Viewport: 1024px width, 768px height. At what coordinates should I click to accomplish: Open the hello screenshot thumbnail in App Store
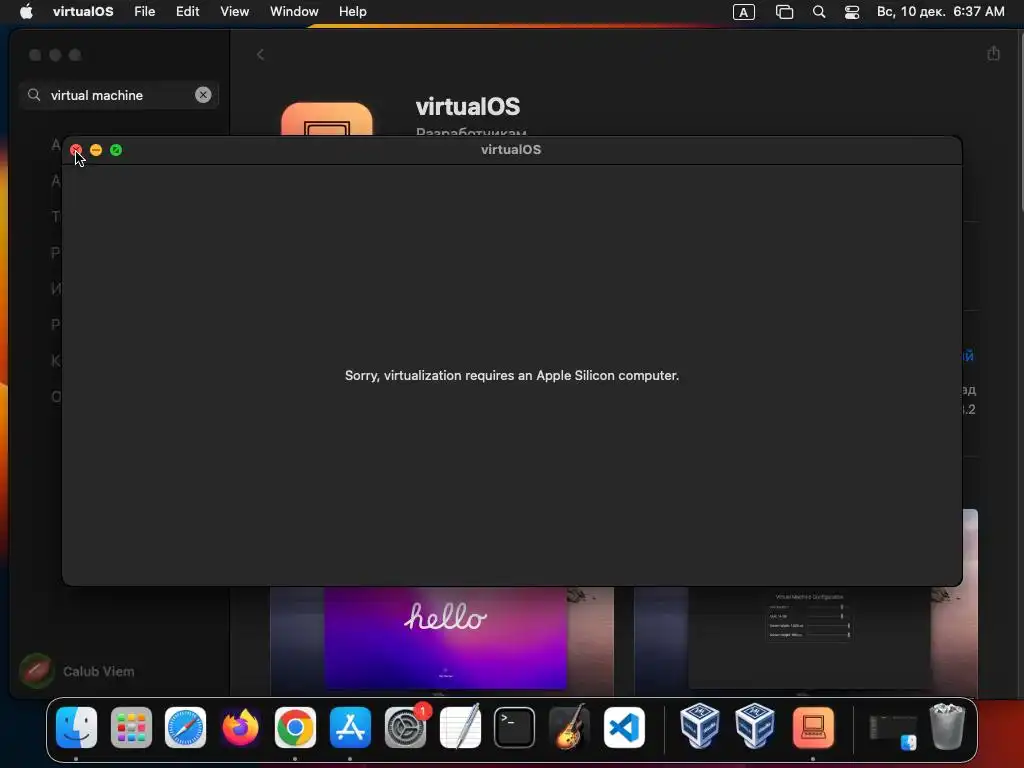(x=442, y=641)
